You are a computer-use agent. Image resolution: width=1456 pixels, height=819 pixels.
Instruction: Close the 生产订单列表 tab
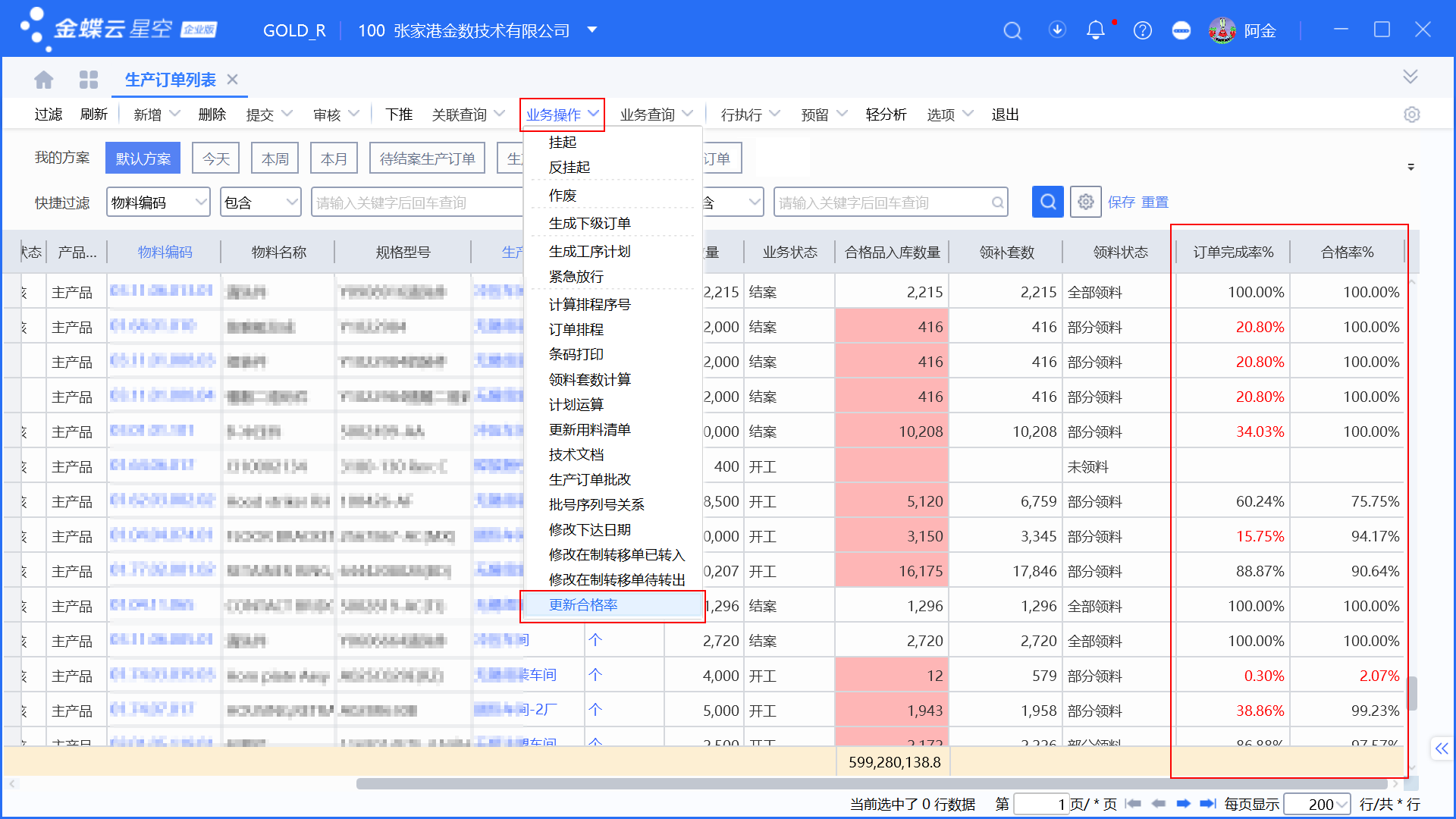(233, 80)
